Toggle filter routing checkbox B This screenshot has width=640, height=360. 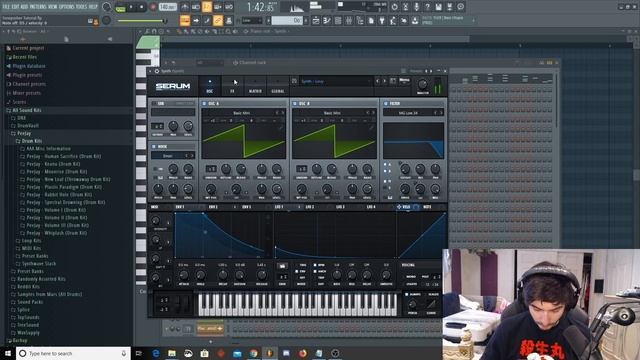(x=385, y=172)
